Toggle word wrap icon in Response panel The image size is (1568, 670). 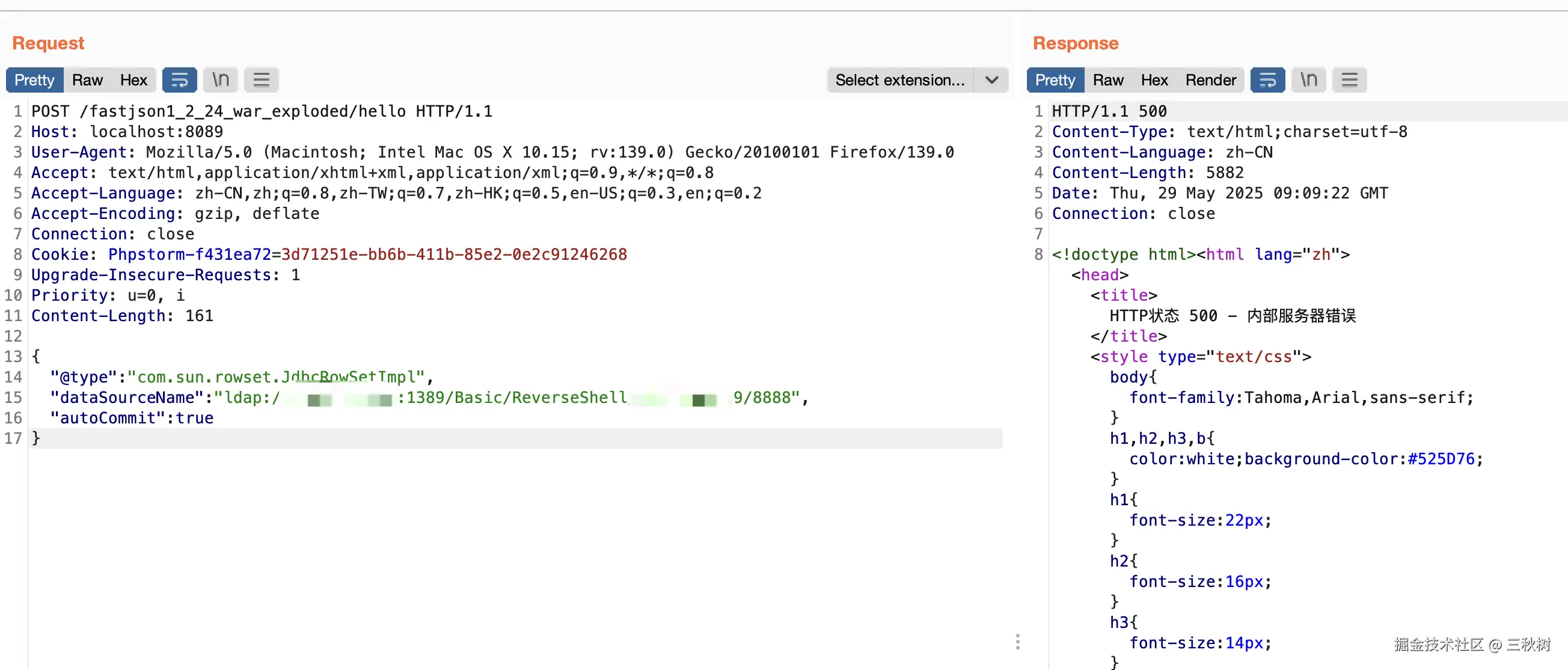tap(1267, 80)
